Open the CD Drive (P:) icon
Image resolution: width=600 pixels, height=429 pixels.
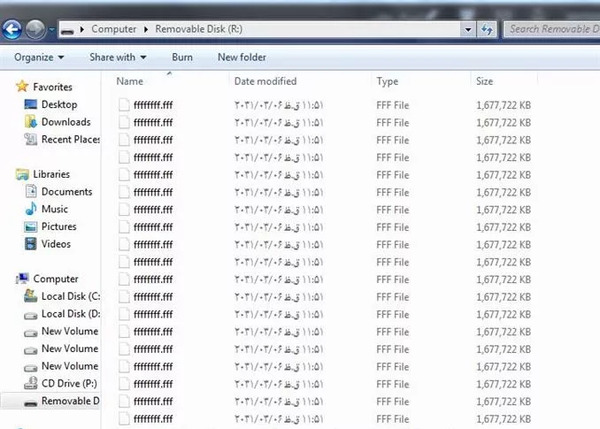click(x=31, y=383)
